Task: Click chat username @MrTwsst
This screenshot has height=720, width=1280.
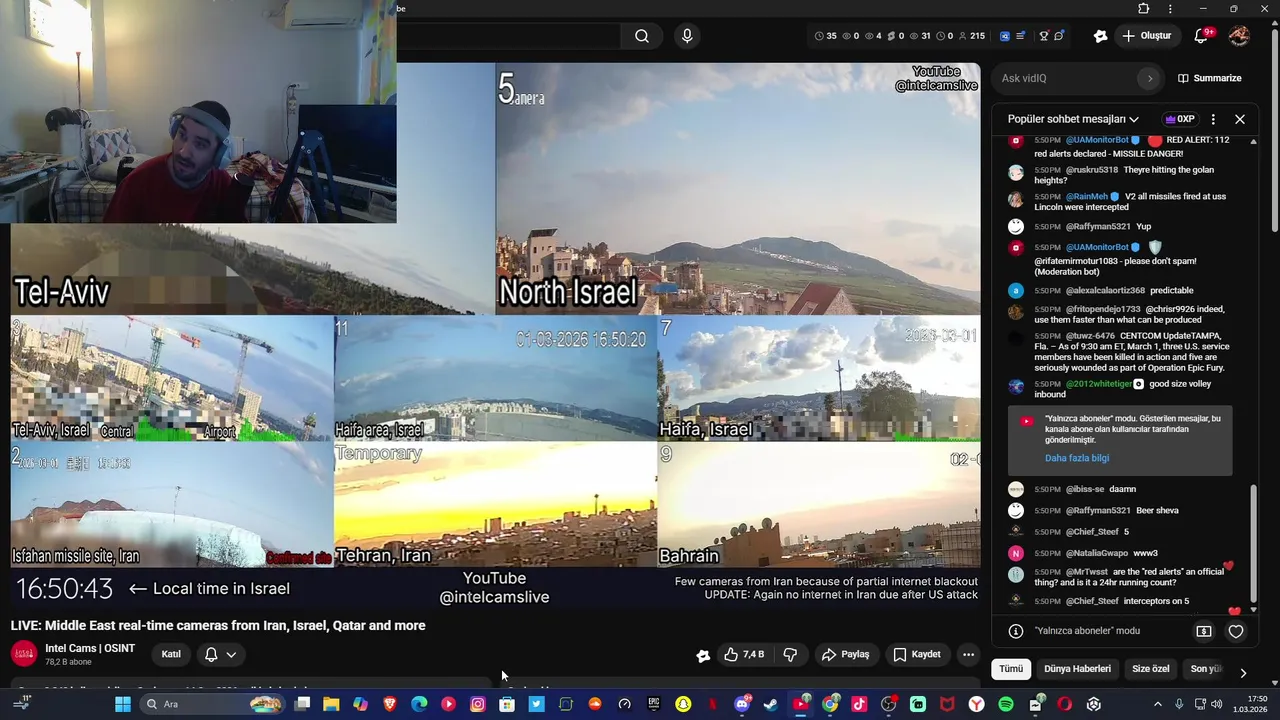Action: pyautogui.click(x=1087, y=572)
